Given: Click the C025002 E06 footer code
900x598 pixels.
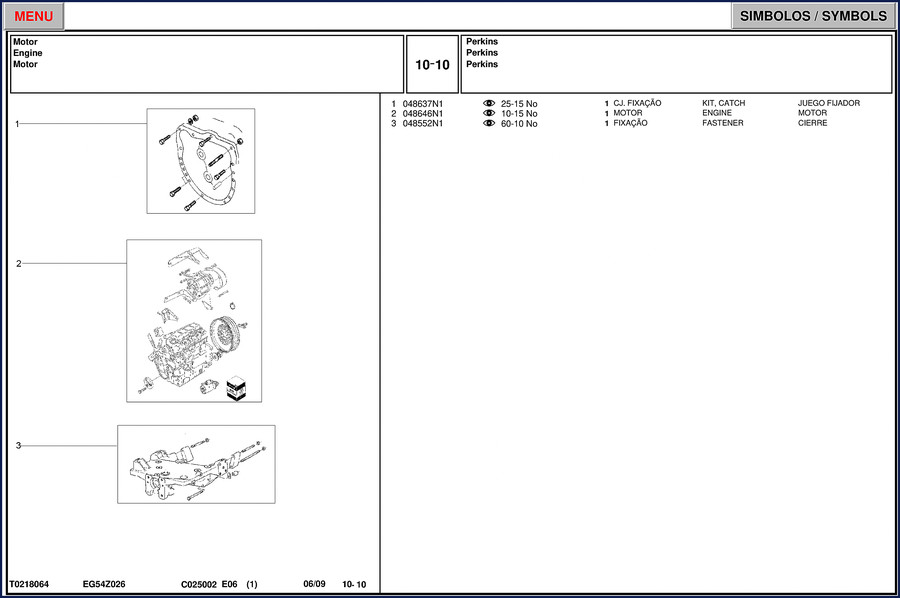Looking at the screenshot, I should coord(209,584).
